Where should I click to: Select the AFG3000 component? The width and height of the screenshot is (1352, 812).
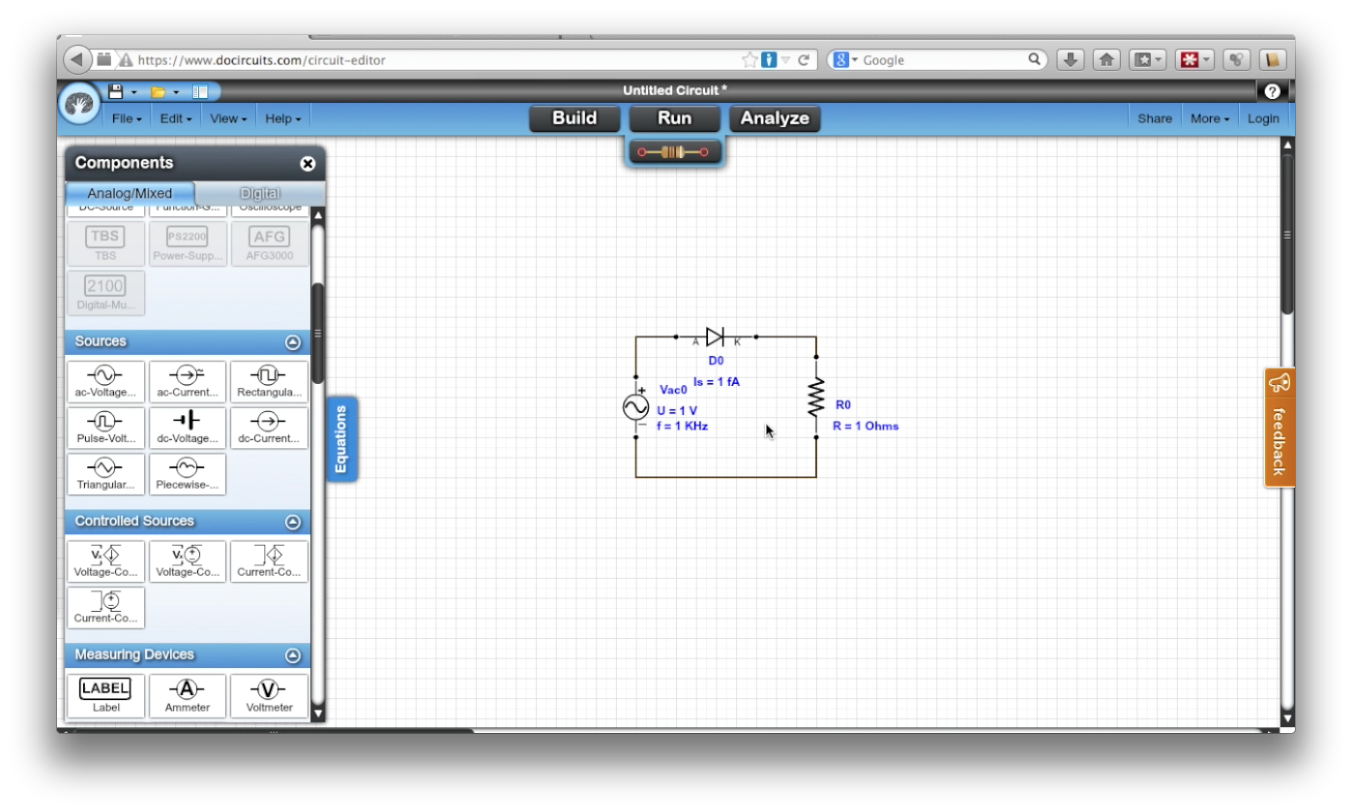point(270,243)
